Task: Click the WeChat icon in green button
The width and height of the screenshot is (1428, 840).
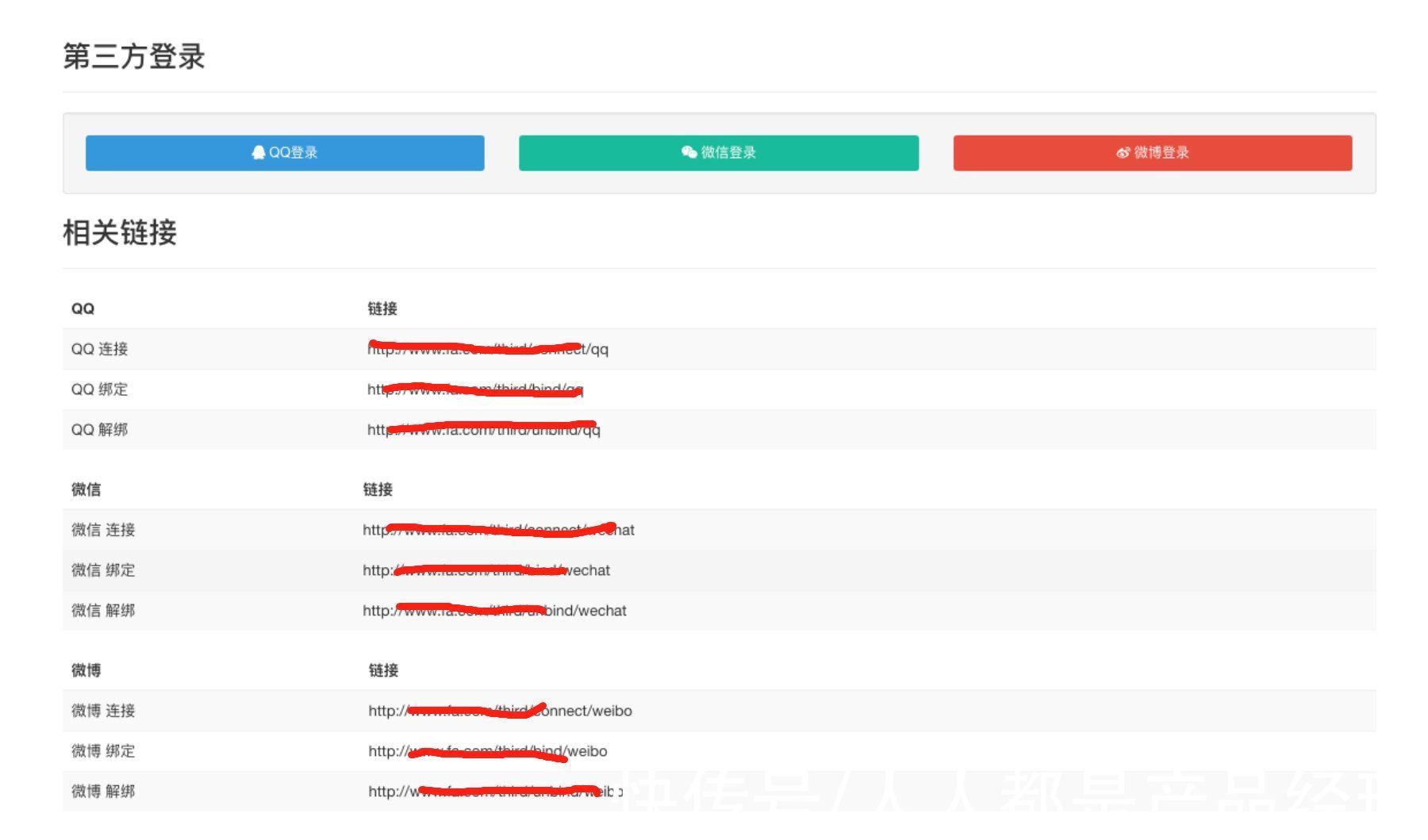Action: 689,152
